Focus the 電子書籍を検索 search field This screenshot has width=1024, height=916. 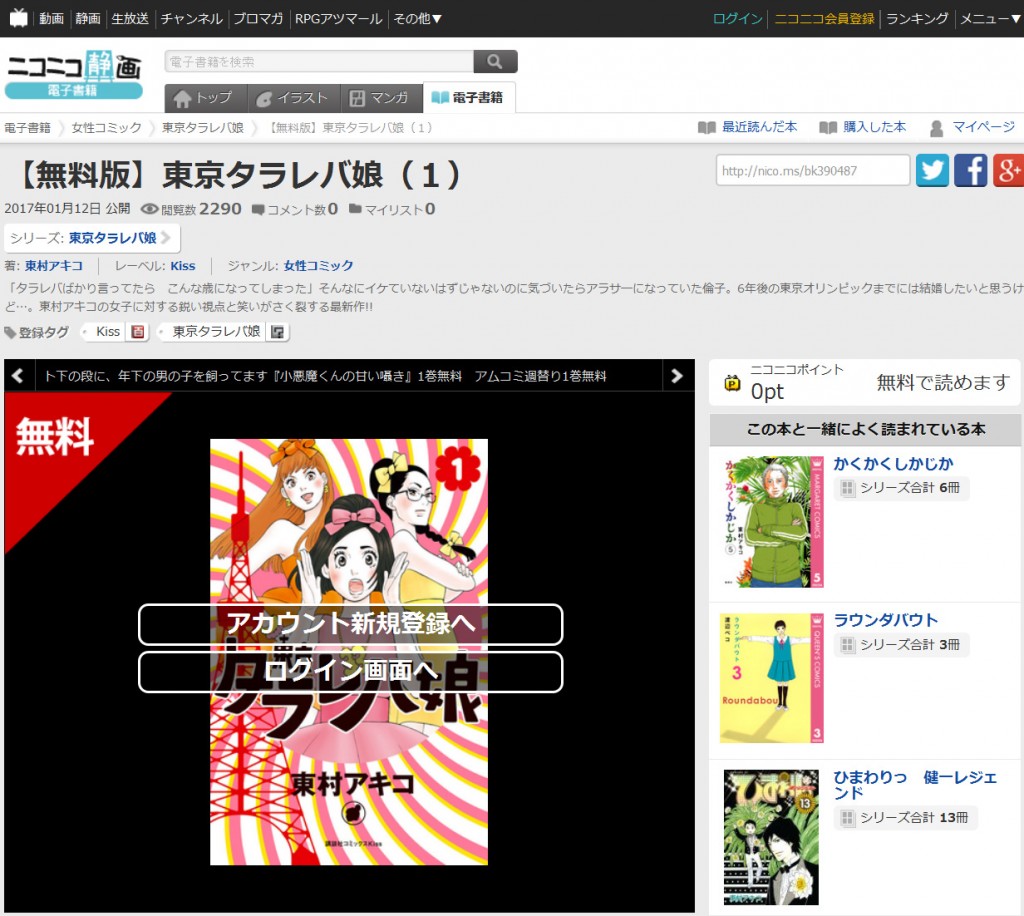pyautogui.click(x=319, y=61)
